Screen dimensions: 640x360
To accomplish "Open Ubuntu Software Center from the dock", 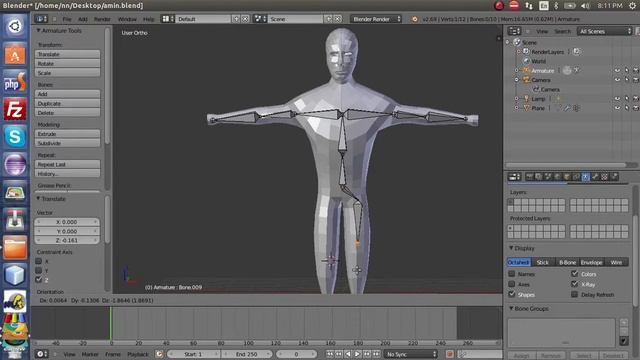I will point(15,54).
